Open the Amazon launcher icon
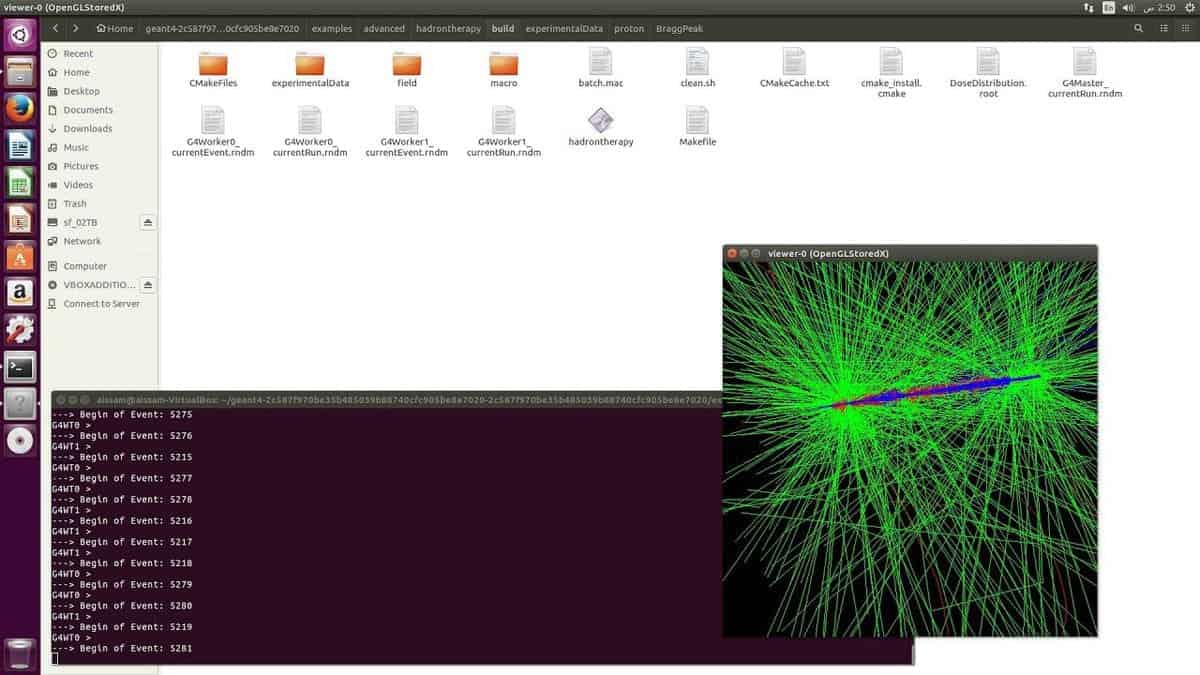The width and height of the screenshot is (1200, 675). coord(20,293)
